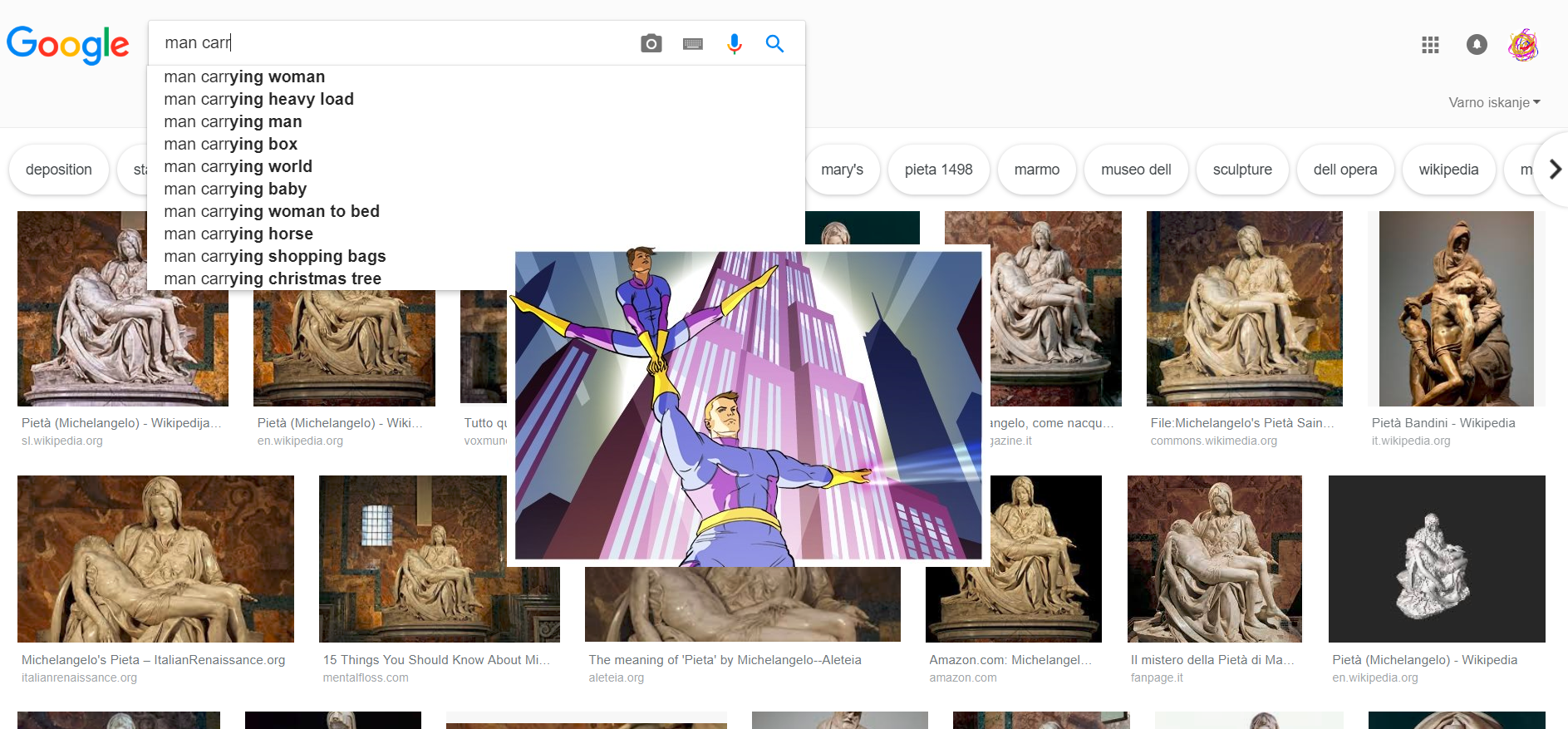Viewport: 1568px width, 729px height.
Task: Open the on-screen keyboard input tool
Action: (x=692, y=44)
